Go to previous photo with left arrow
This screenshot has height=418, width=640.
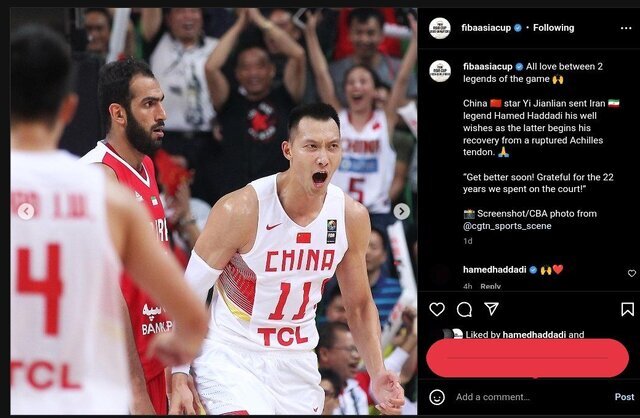click(26, 211)
